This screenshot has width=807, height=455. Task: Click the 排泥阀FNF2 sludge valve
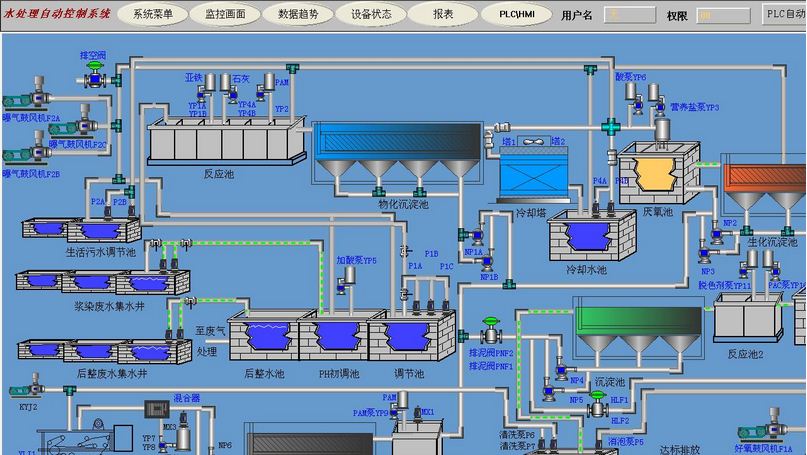(x=490, y=334)
